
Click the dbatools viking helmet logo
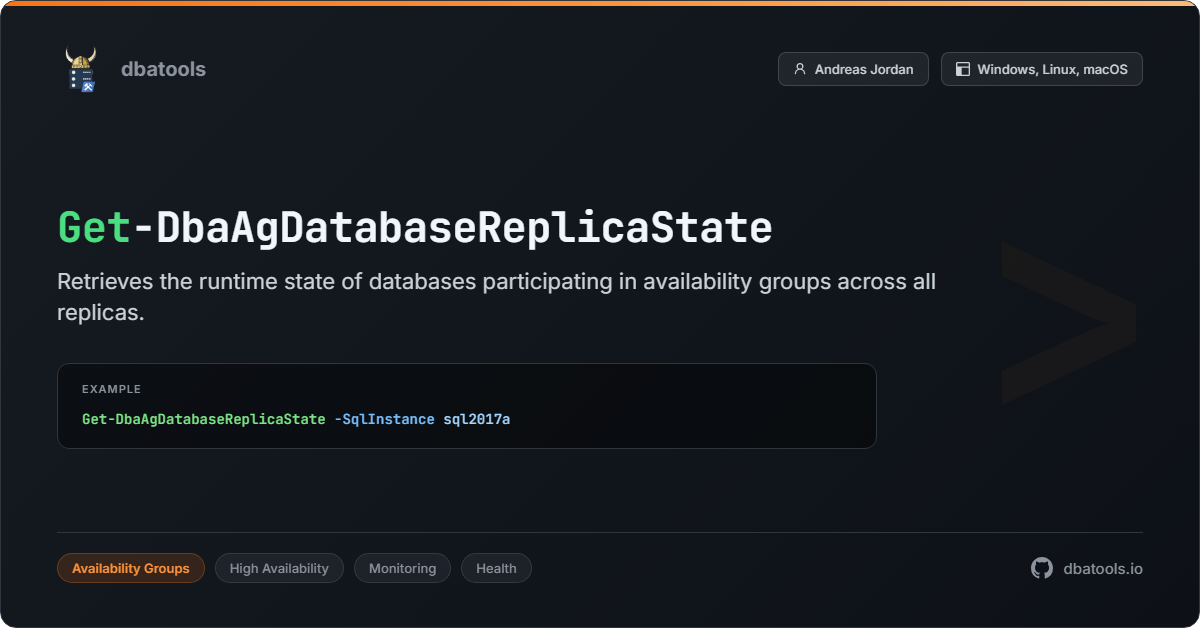click(81, 69)
